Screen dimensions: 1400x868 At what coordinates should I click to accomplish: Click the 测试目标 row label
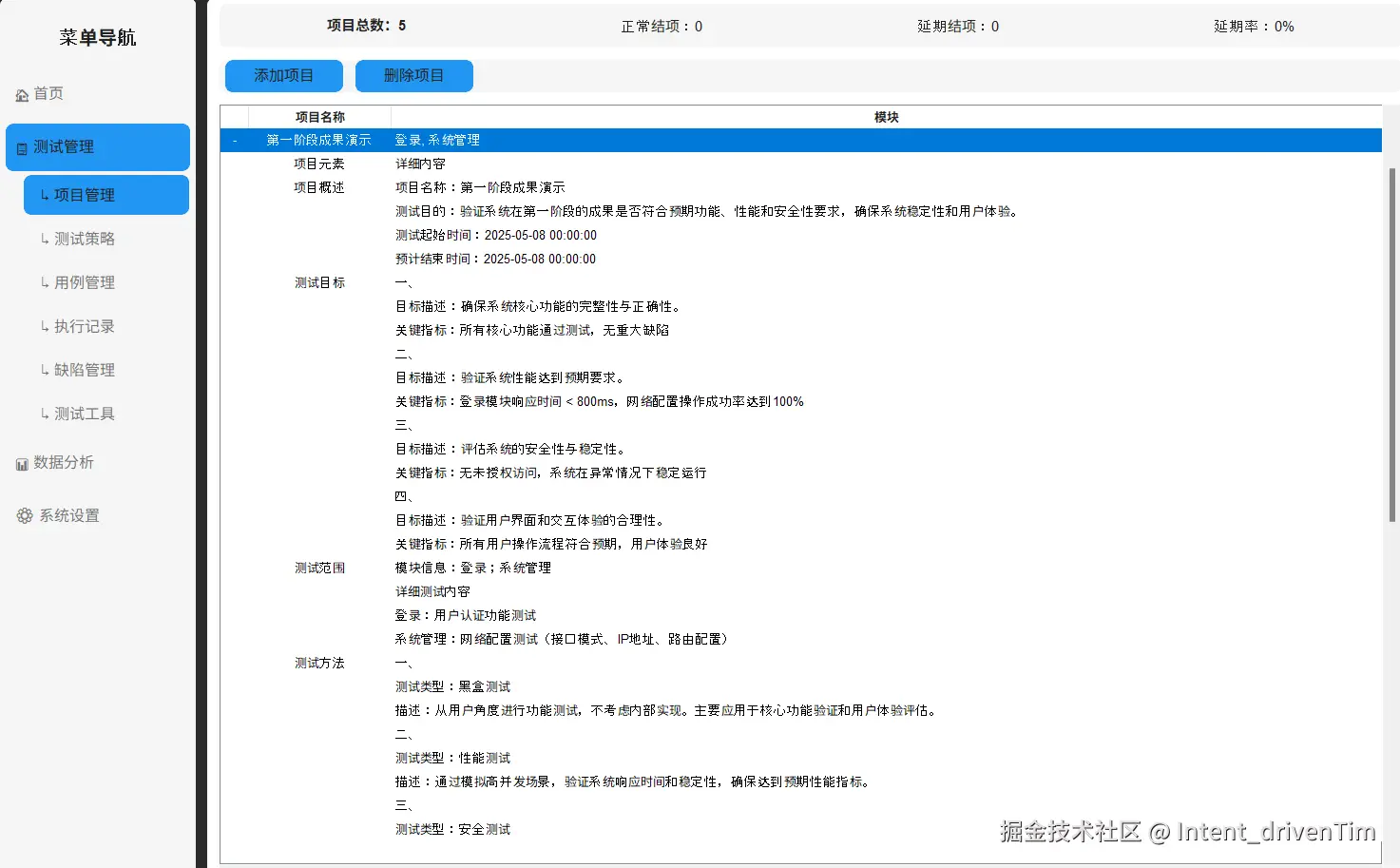(319, 283)
